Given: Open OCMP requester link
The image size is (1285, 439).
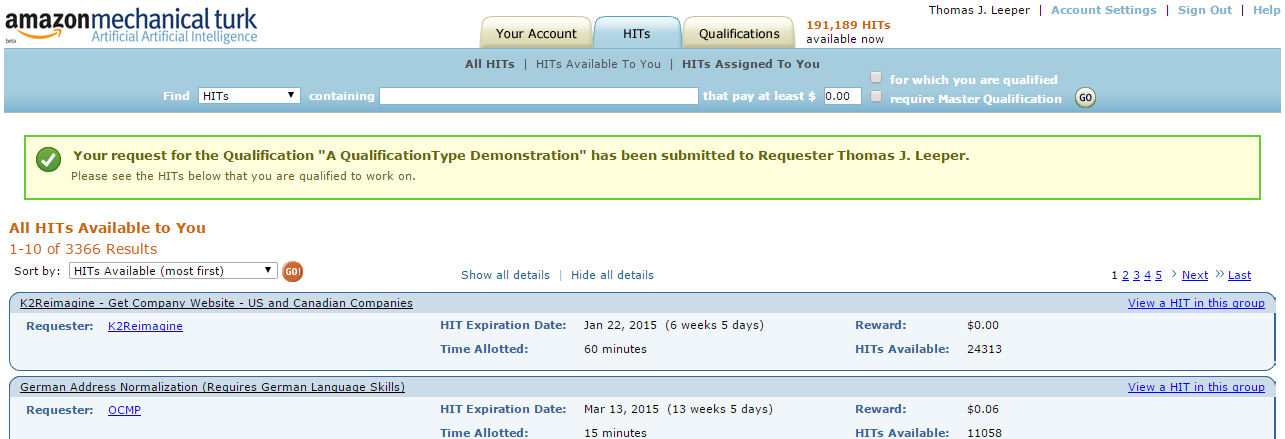Looking at the screenshot, I should [124, 410].
